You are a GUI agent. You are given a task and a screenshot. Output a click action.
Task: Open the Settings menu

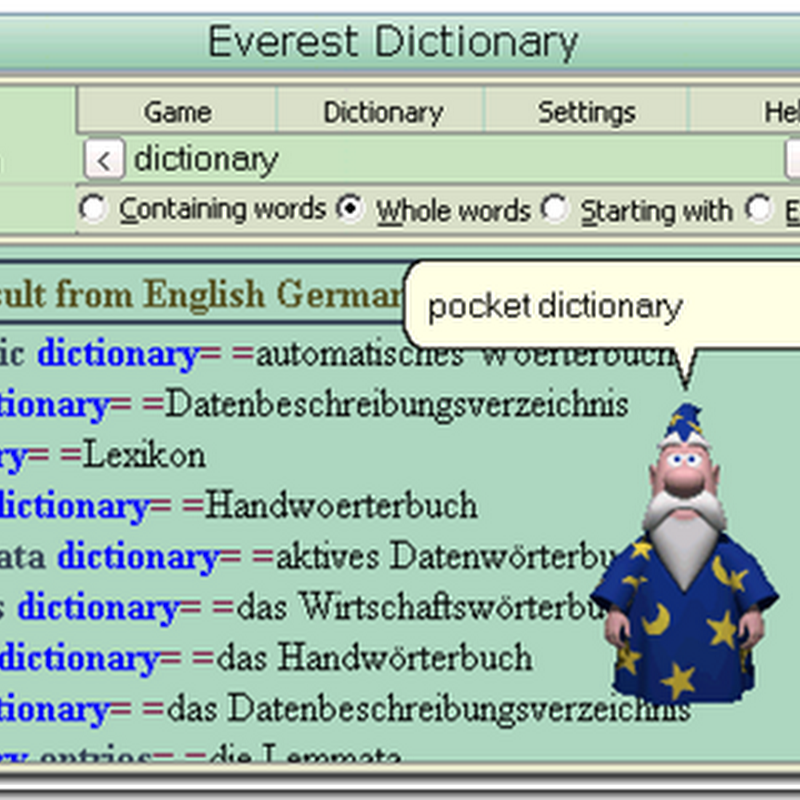tap(587, 112)
